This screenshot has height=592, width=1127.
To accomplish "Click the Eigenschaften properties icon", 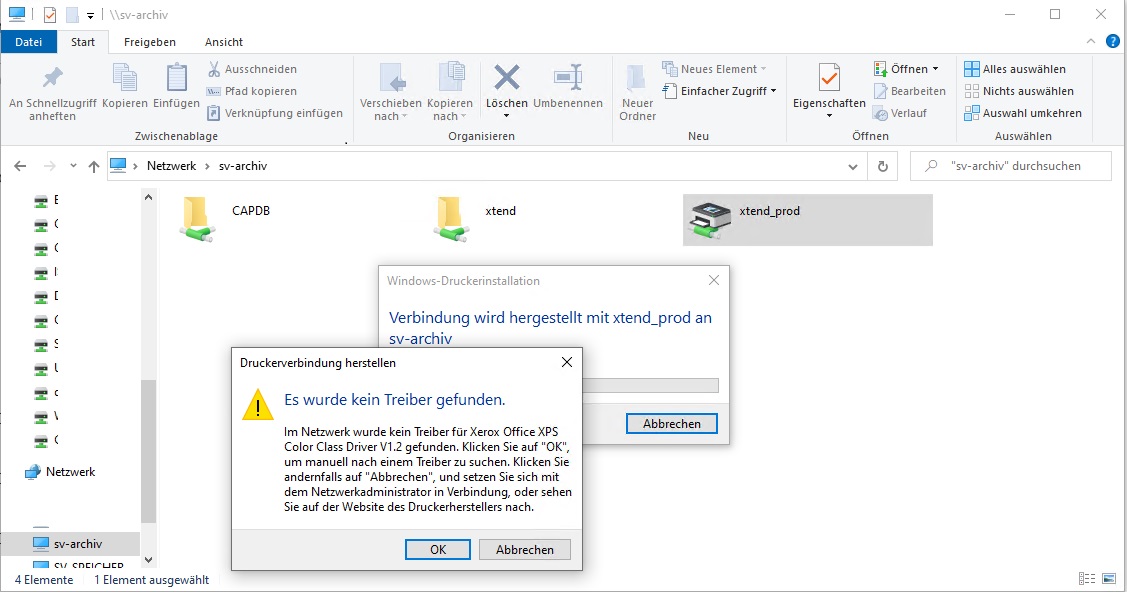I will click(828, 80).
